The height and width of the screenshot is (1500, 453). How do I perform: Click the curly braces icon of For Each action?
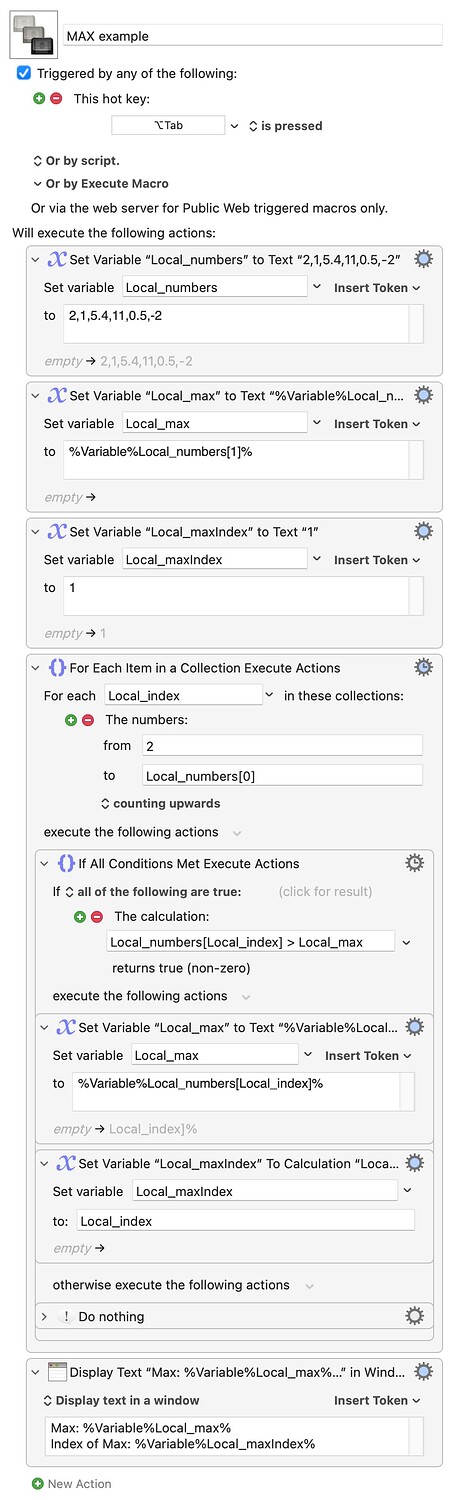[57, 668]
